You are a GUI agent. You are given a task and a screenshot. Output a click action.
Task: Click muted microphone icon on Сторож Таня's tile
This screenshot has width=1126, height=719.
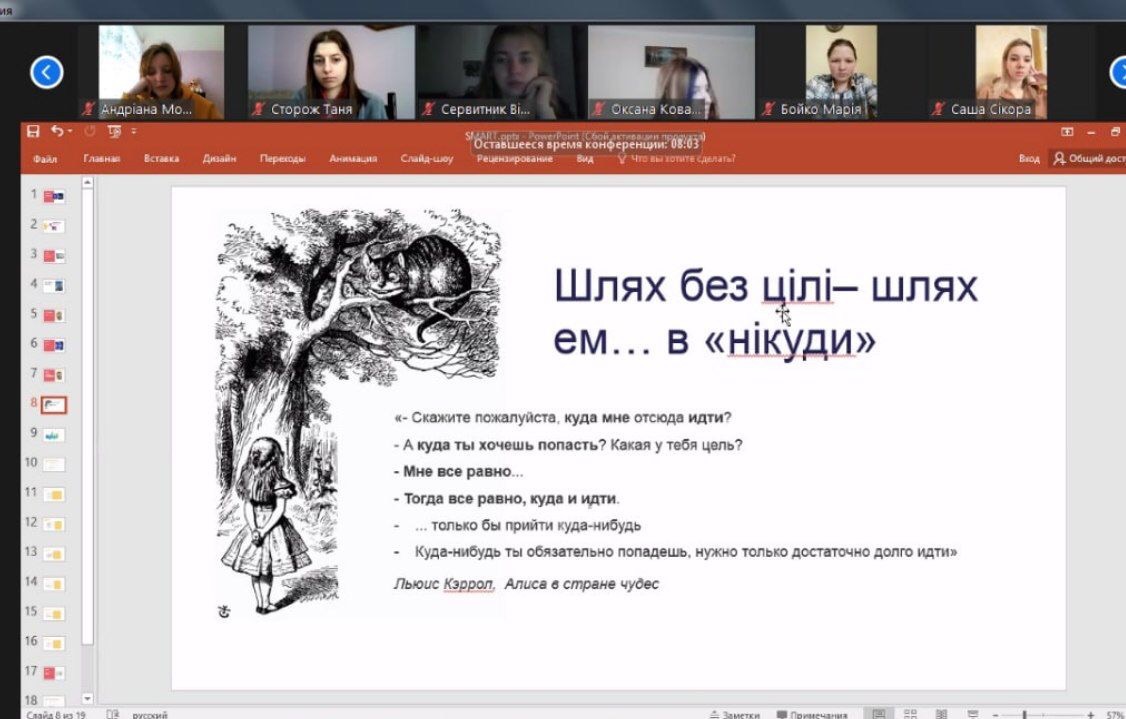pos(258,109)
